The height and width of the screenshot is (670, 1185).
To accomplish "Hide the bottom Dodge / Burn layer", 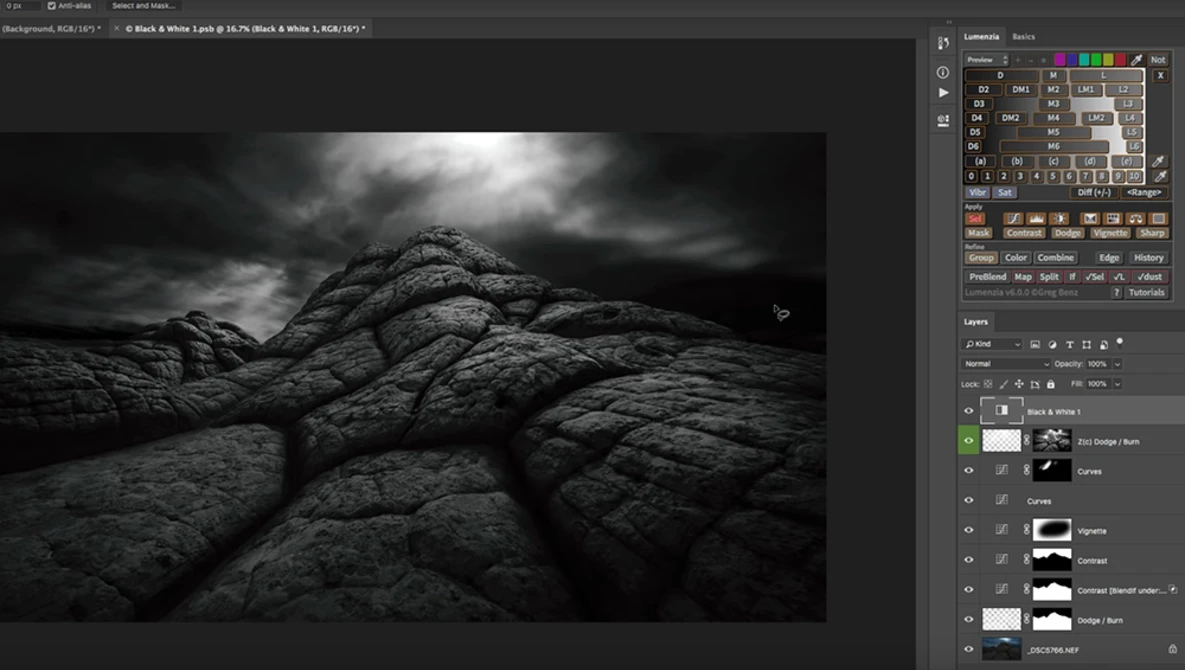I will point(969,619).
